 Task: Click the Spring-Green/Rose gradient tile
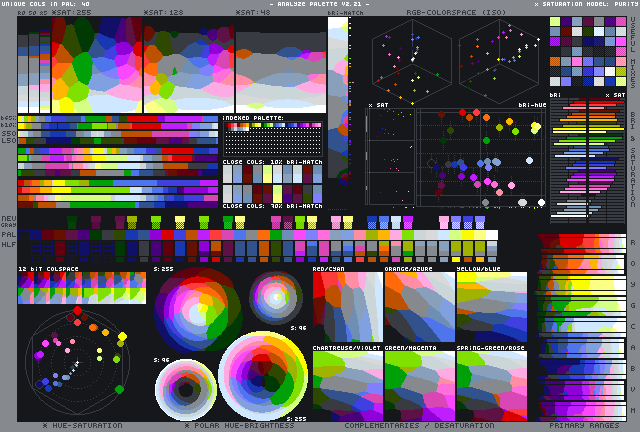pyautogui.click(x=491, y=385)
